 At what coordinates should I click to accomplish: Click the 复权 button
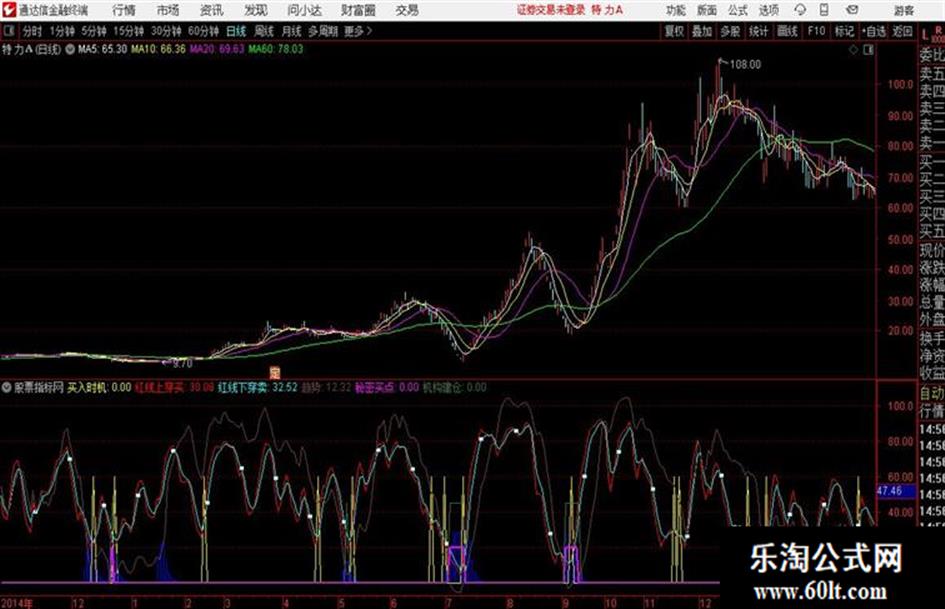tap(674, 31)
